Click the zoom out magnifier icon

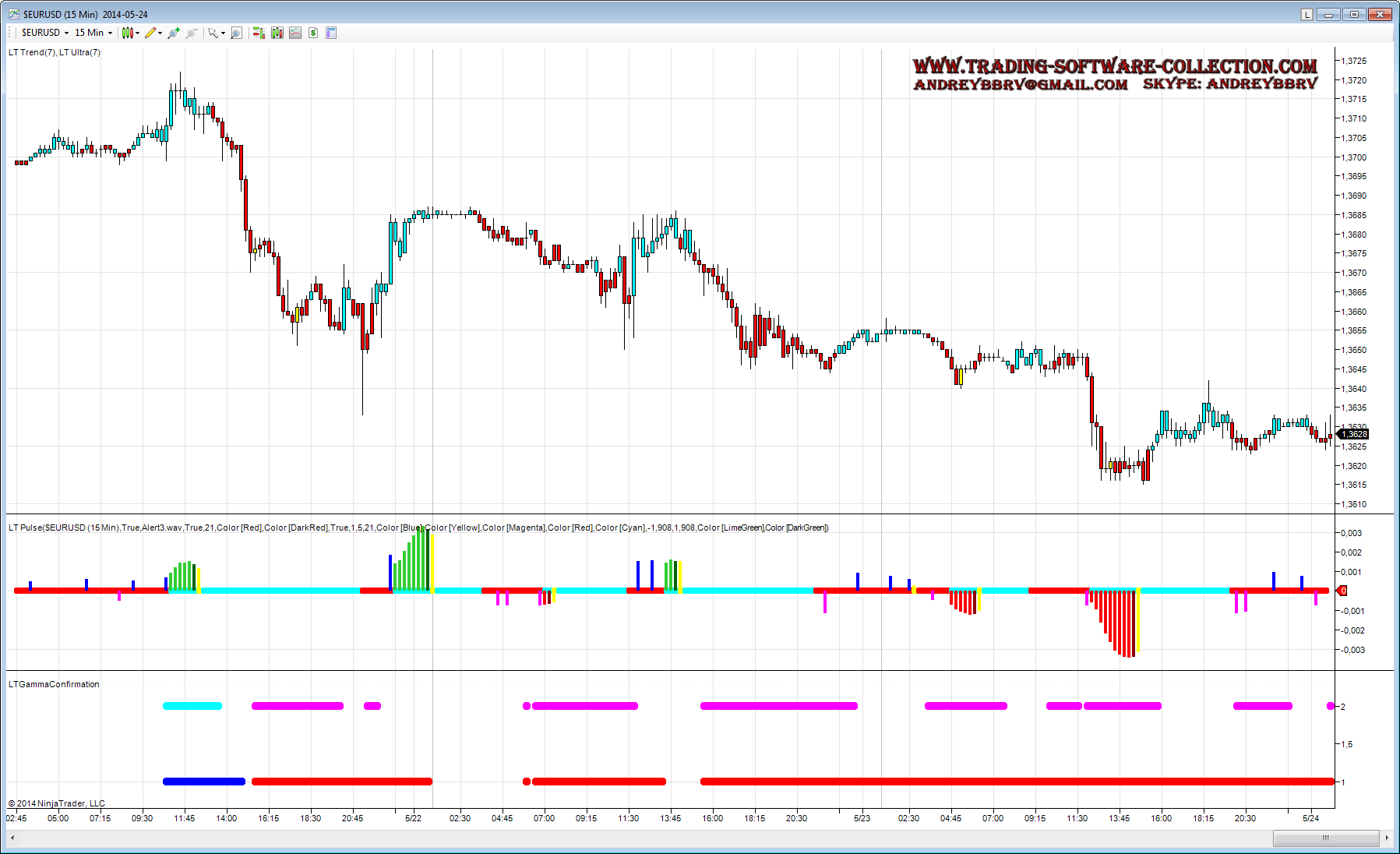[x=192, y=33]
